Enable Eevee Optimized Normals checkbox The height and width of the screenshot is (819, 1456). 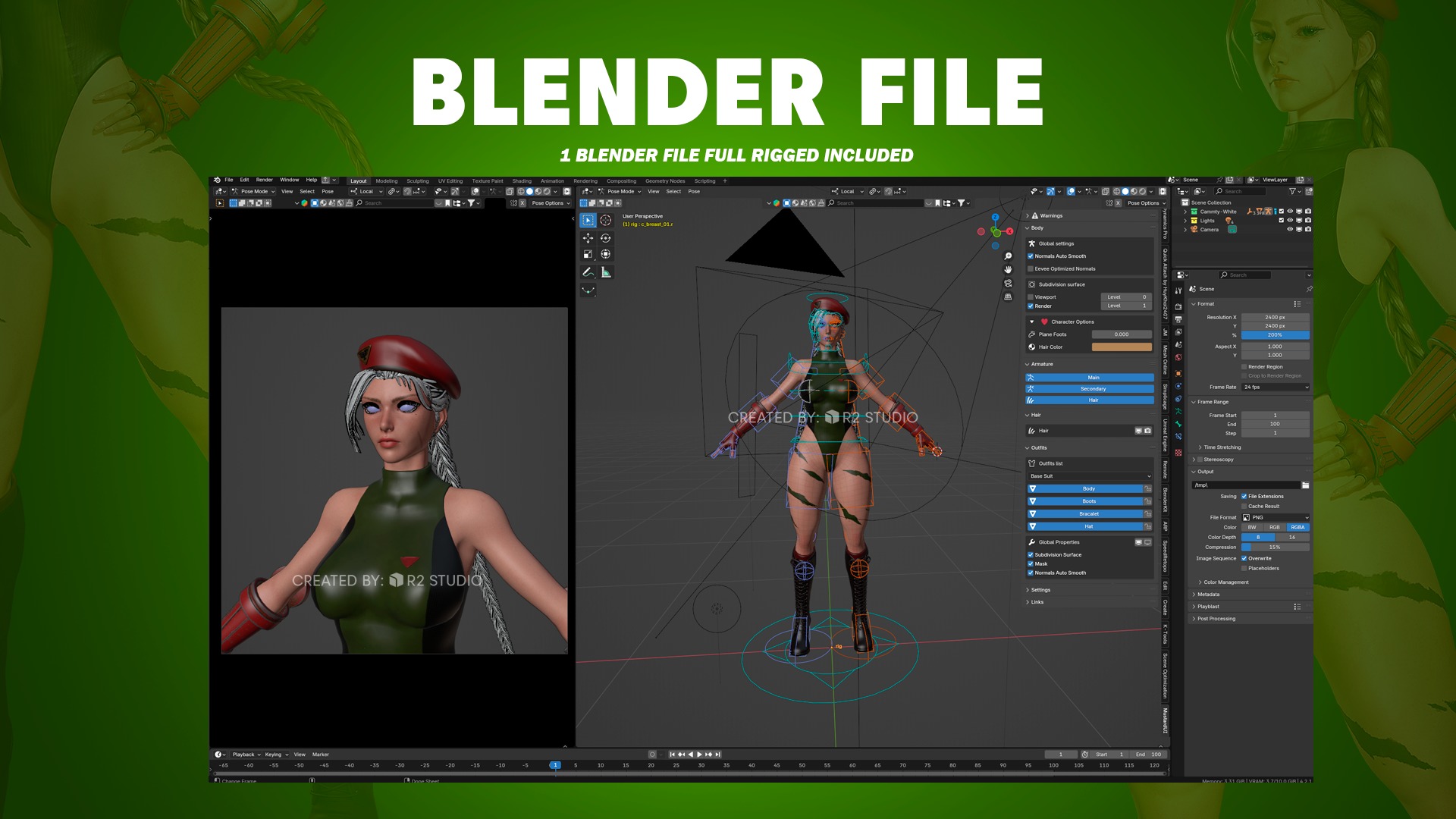[1031, 268]
